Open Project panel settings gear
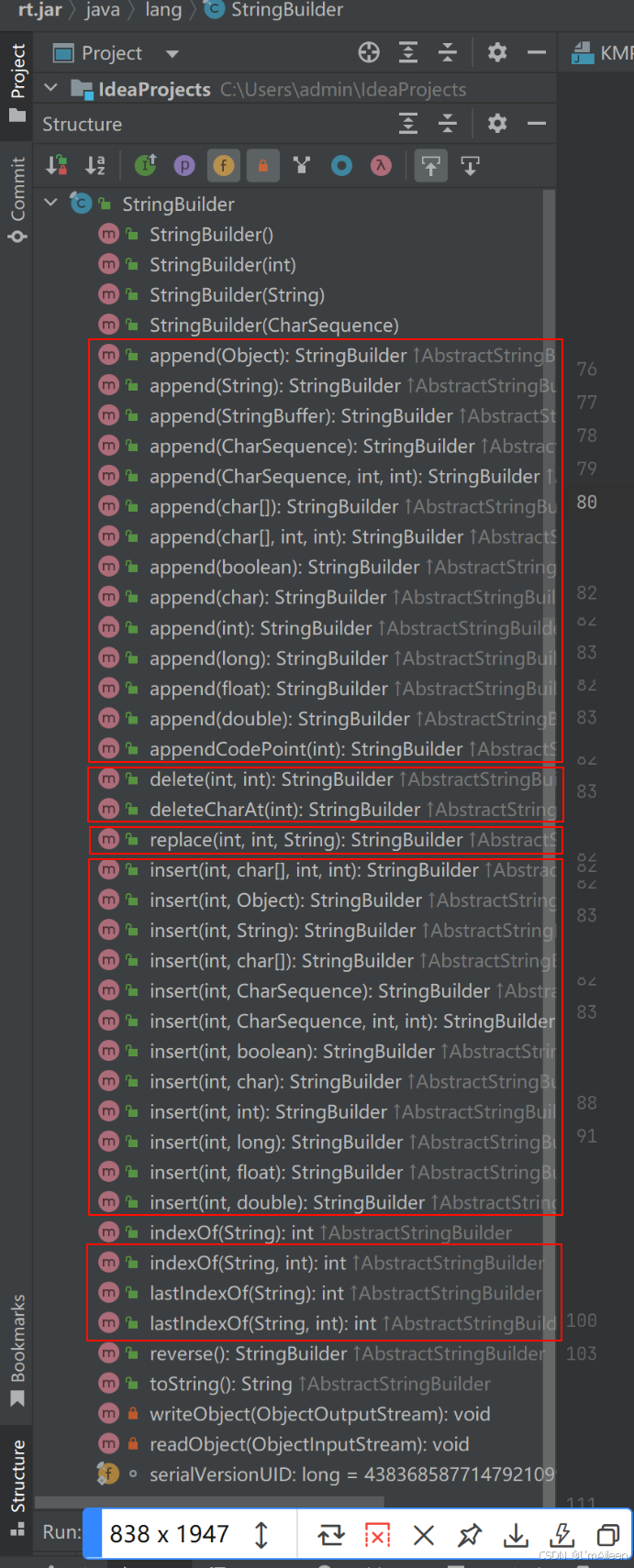634x1568 pixels. click(x=496, y=52)
